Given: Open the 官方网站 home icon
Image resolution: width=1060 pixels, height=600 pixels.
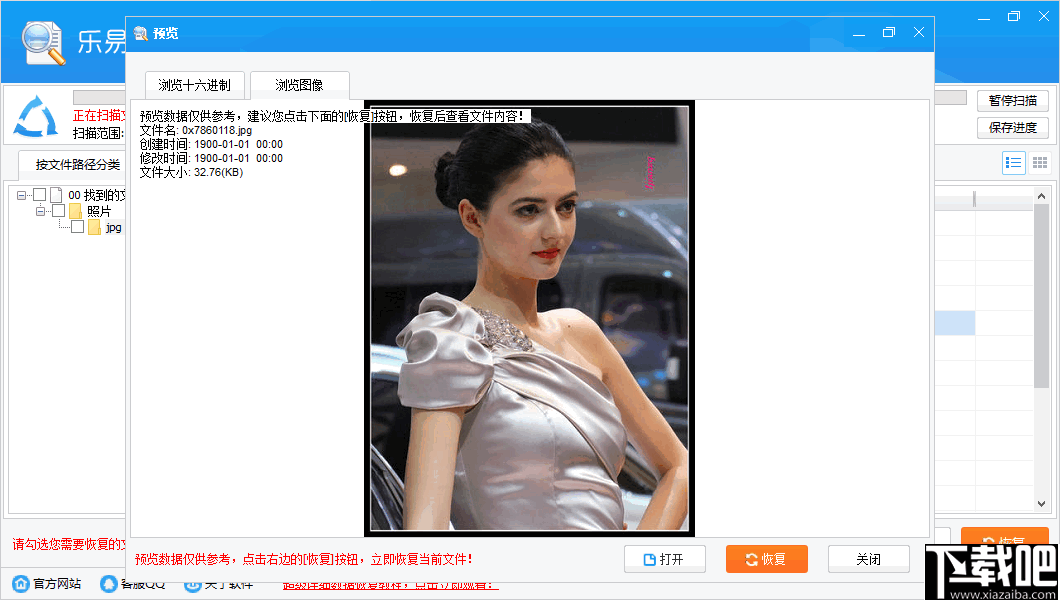Looking at the screenshot, I should coord(19,583).
